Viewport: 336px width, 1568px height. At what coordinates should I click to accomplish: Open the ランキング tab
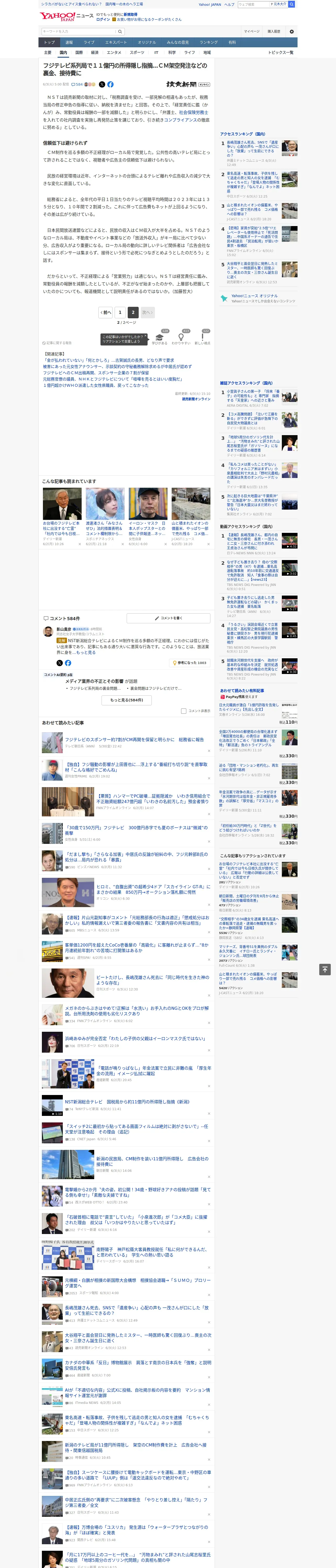209,43
